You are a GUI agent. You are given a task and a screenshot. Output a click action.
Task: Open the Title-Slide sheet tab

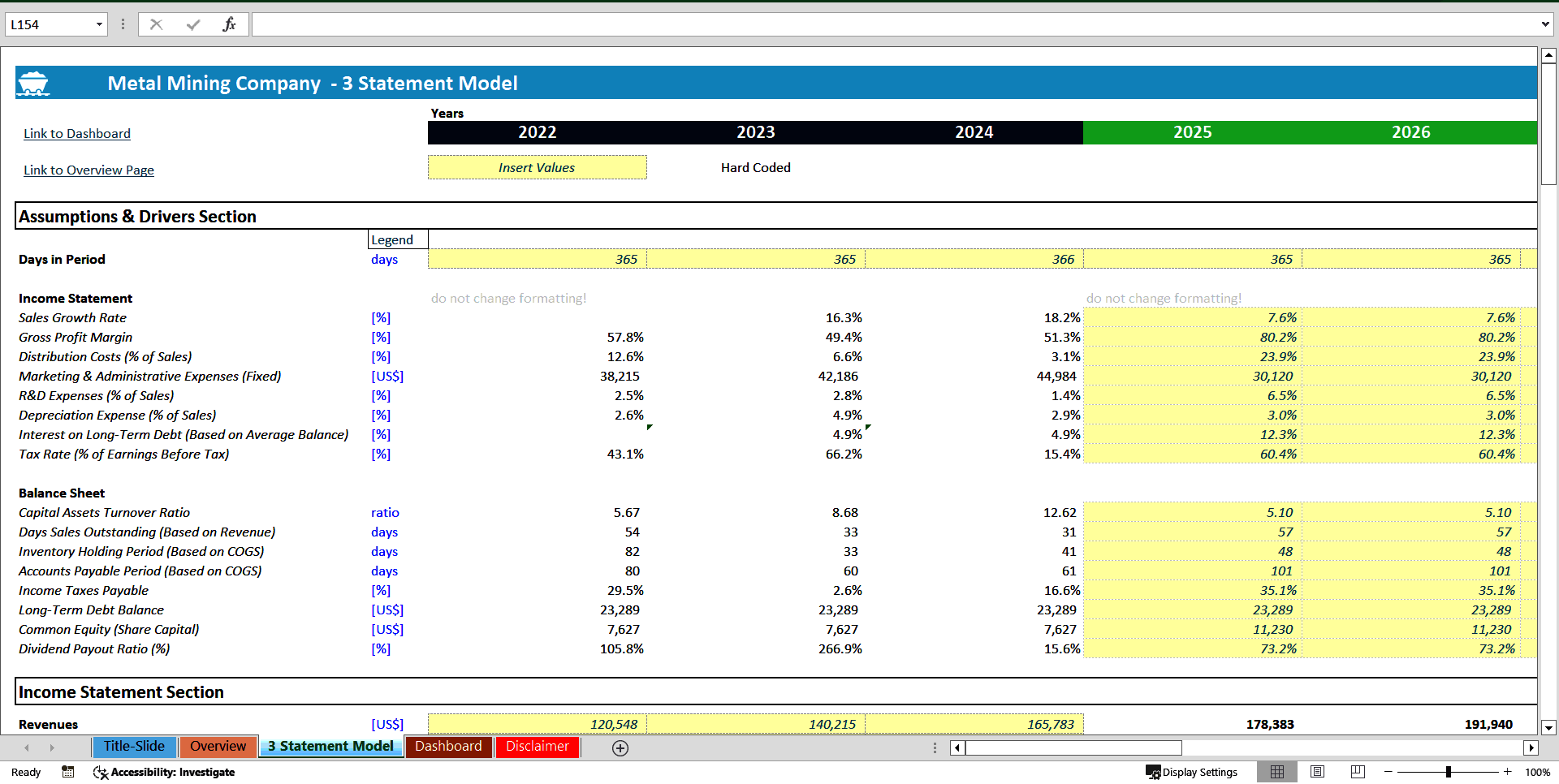(134, 747)
